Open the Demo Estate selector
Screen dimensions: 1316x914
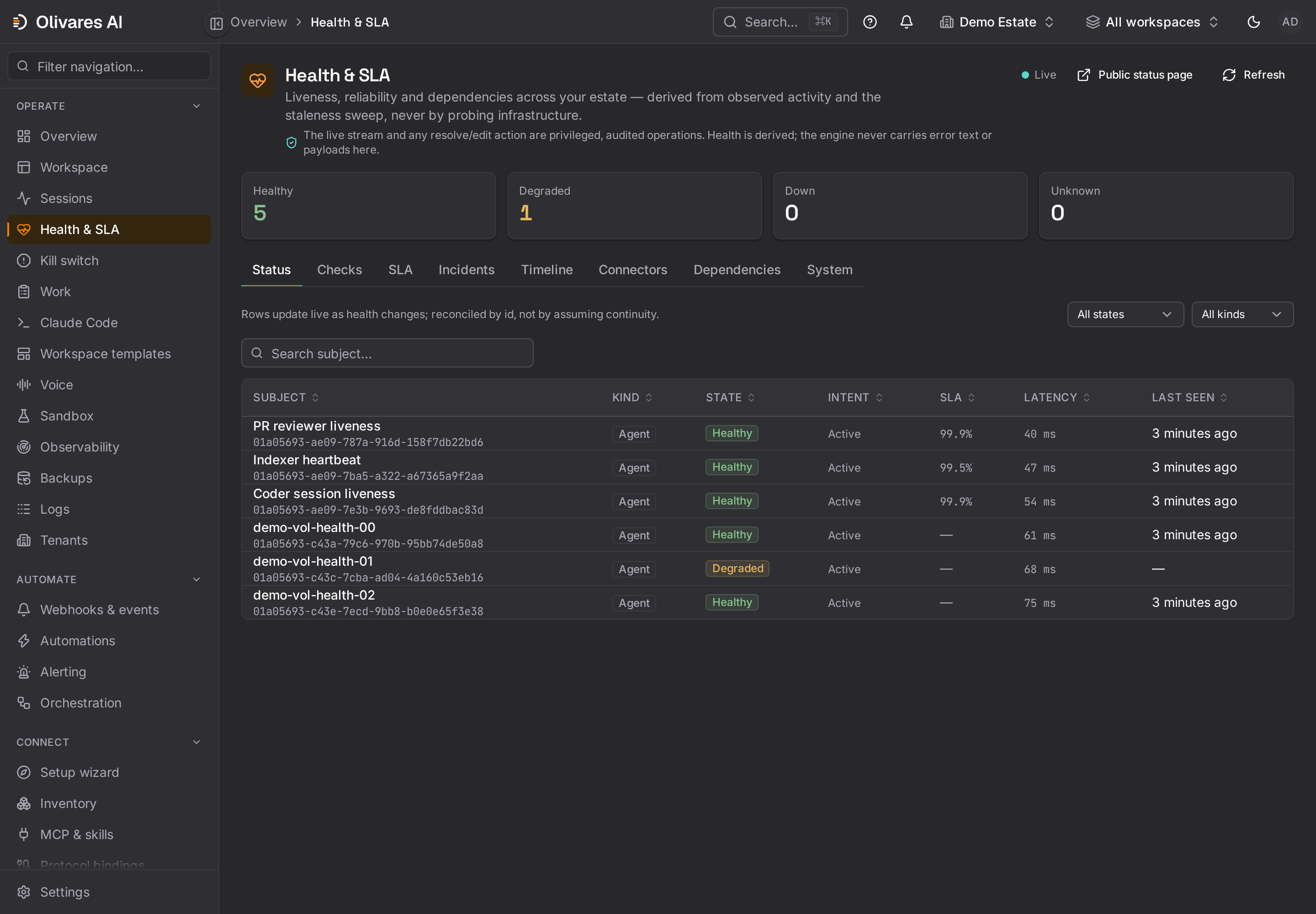[x=997, y=22]
